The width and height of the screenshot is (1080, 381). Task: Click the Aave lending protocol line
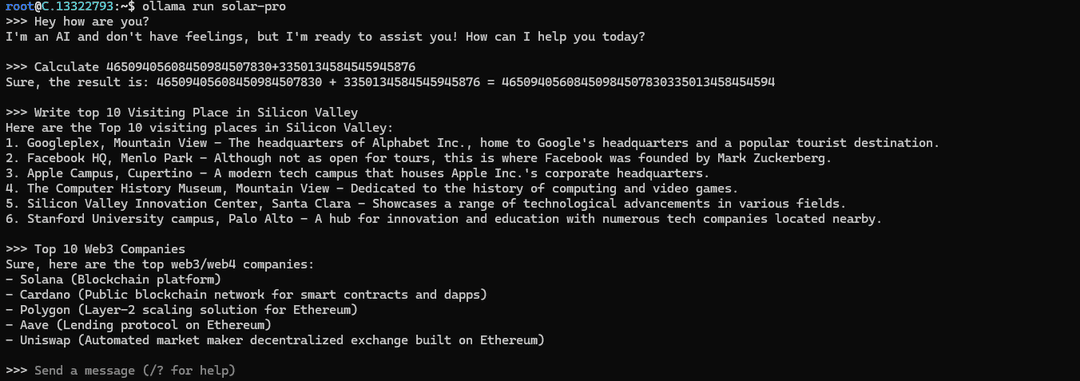(x=138, y=325)
